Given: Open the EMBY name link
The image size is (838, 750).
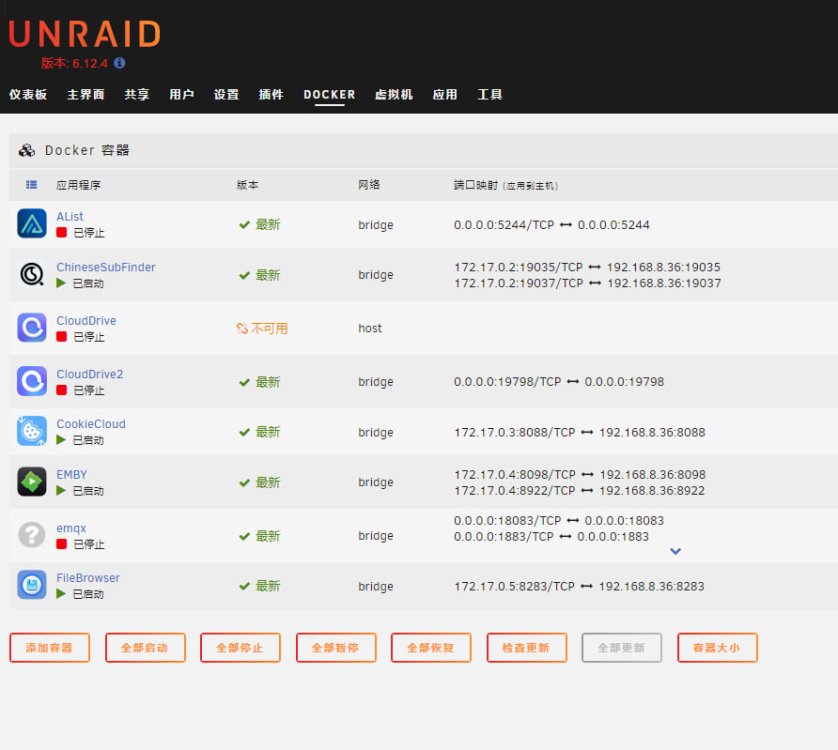Looking at the screenshot, I should pos(72,475).
